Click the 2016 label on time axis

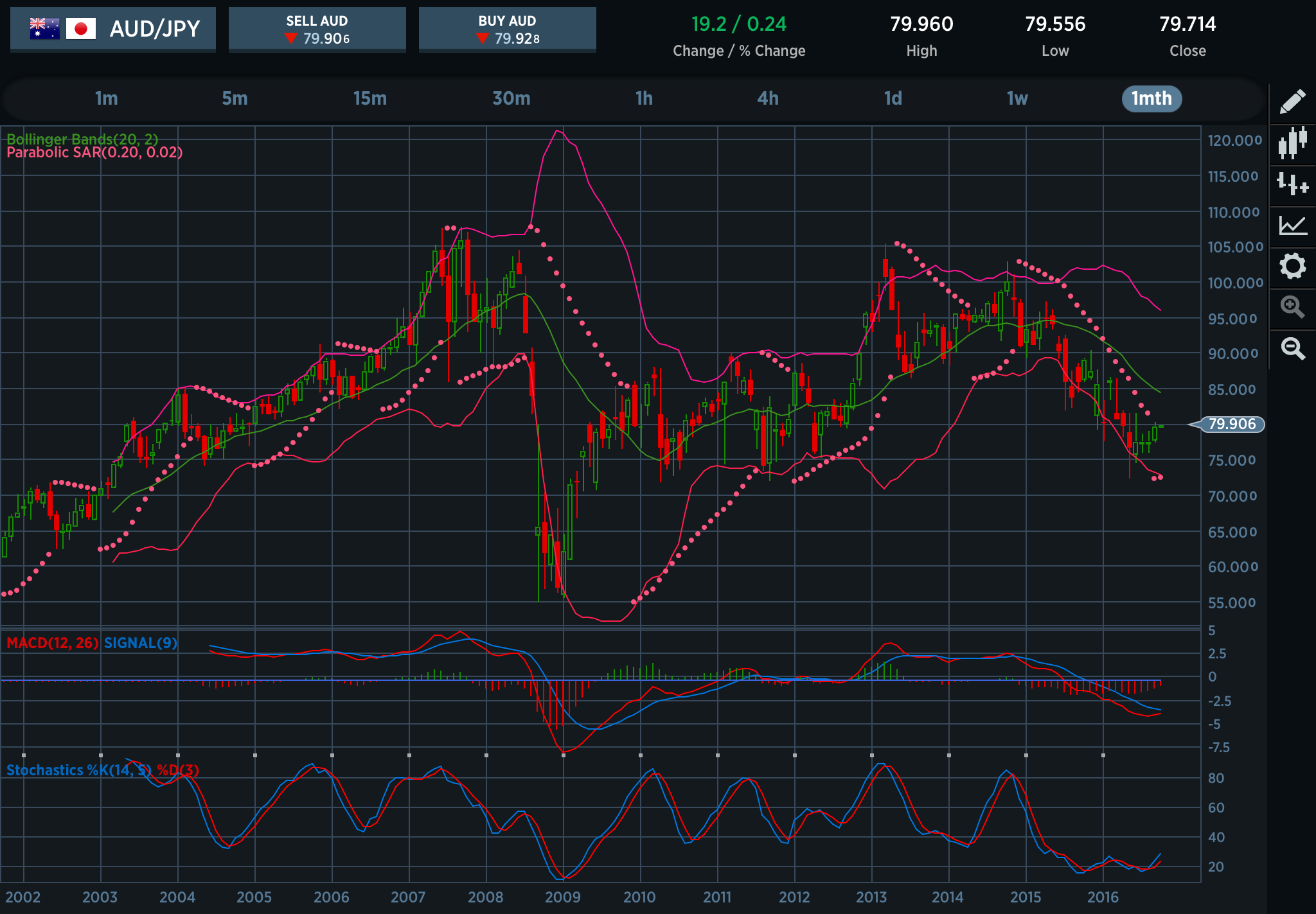coord(1103,897)
